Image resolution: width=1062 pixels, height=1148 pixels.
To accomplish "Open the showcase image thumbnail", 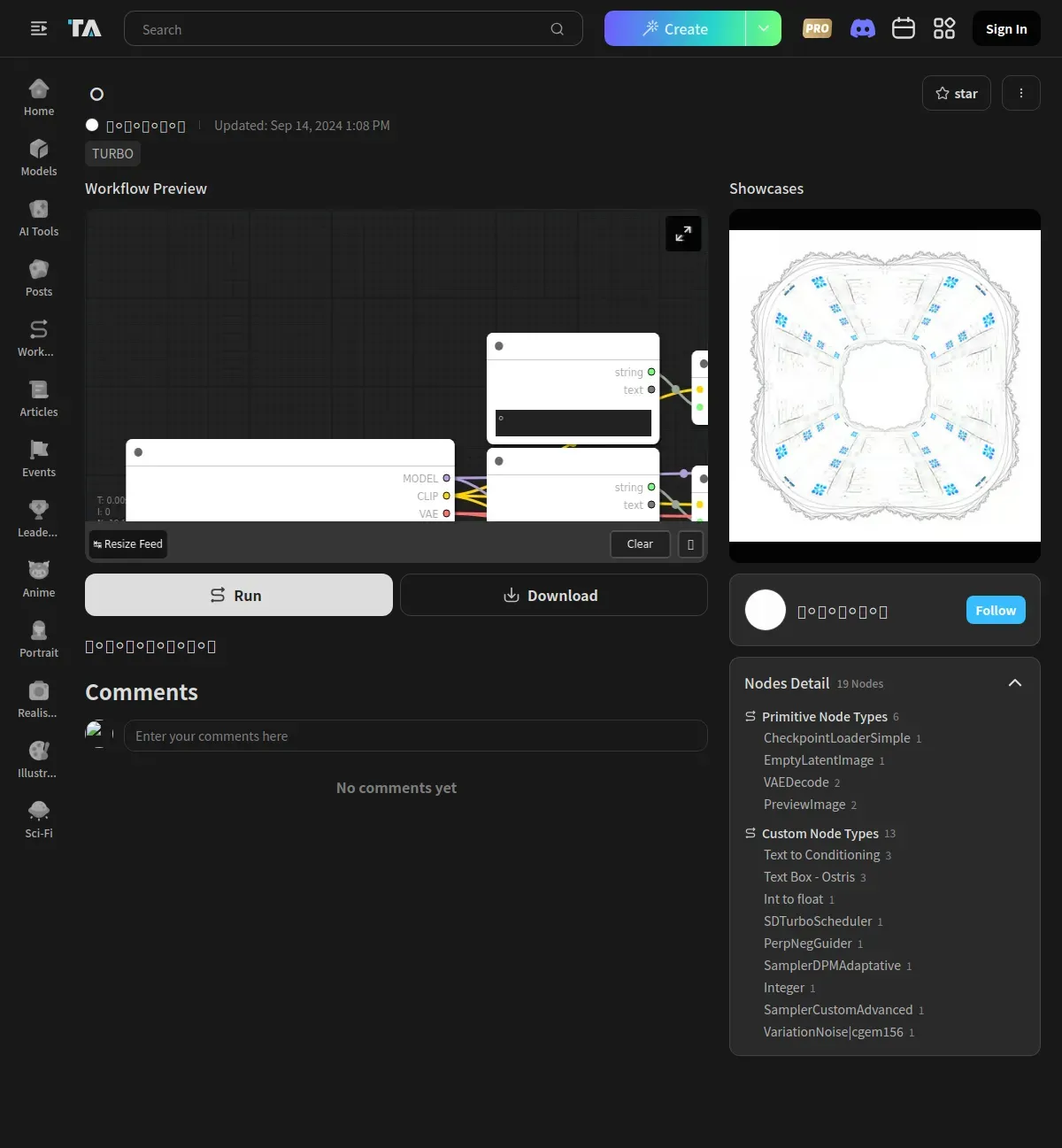I will pyautogui.click(x=885, y=386).
